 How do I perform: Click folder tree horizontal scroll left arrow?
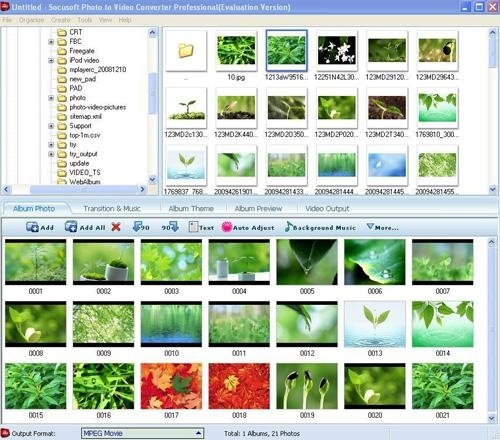point(6,189)
